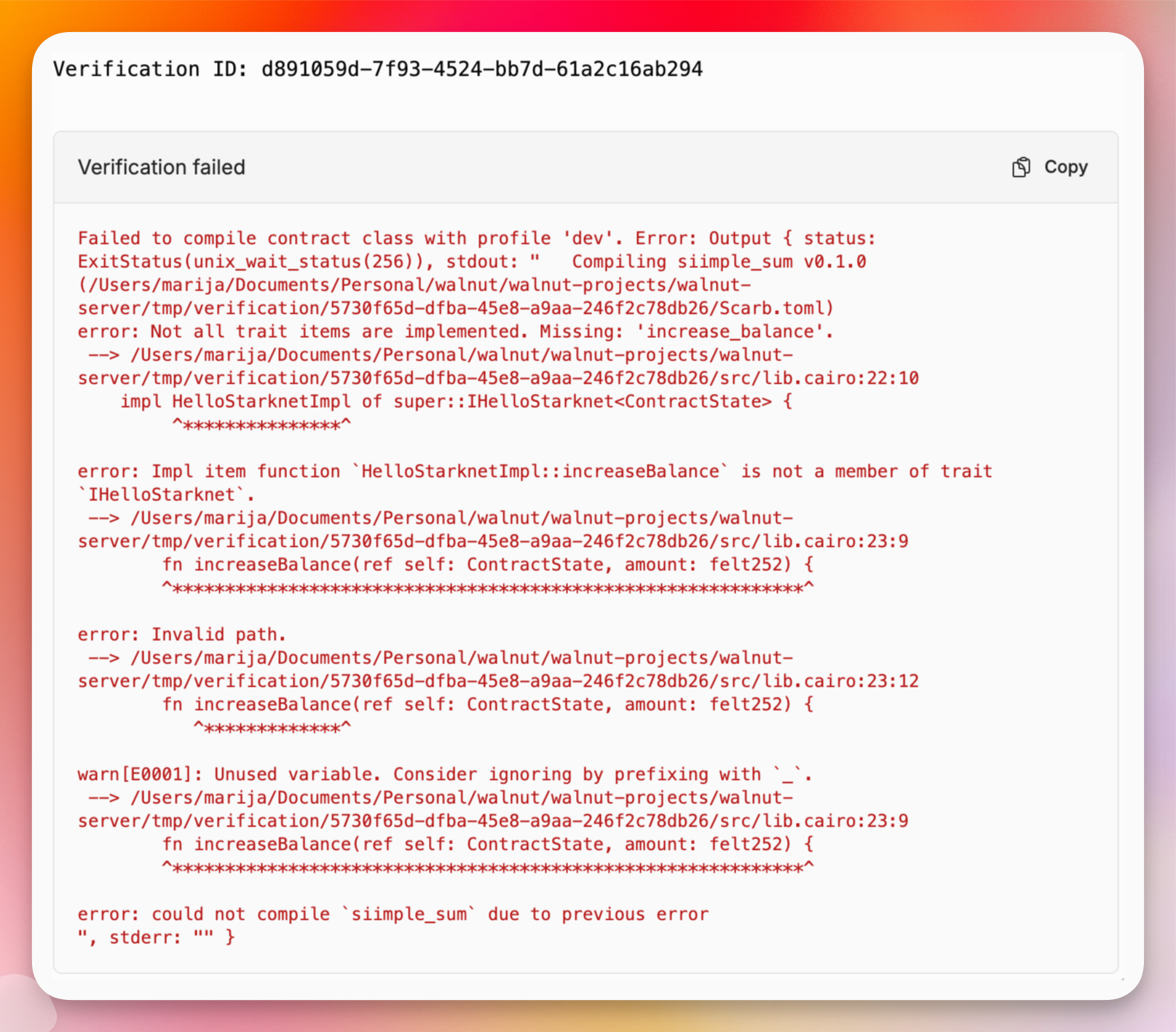
Task: Click the 'warn[E0001]: Unused variable' warning
Action: click(446, 774)
